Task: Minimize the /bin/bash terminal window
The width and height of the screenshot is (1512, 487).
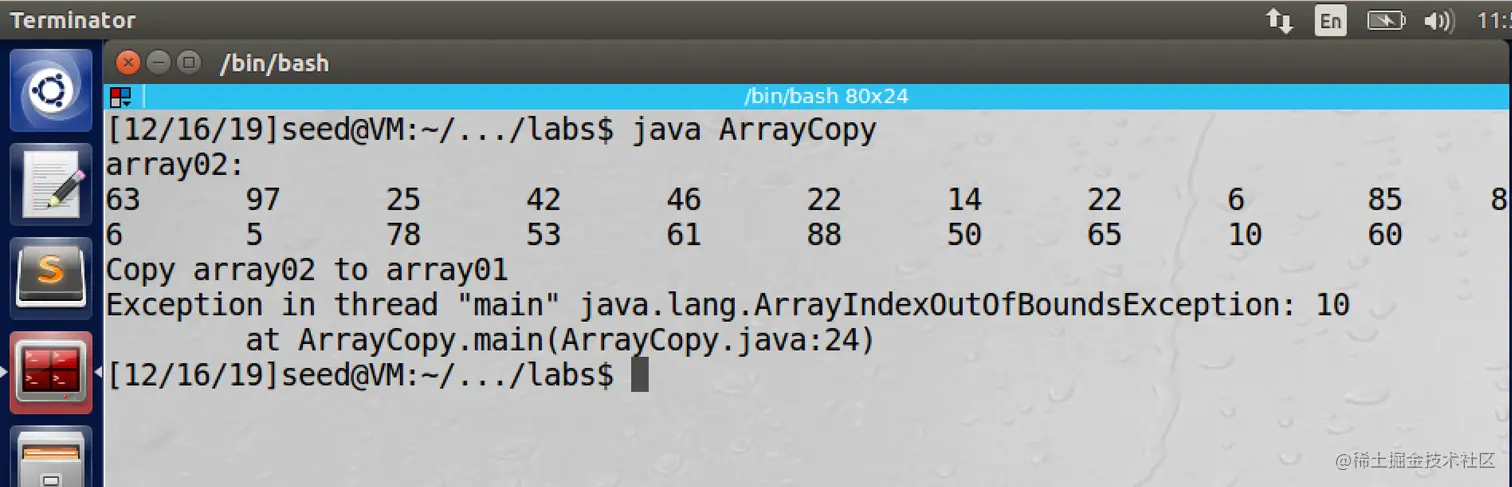Action: click(x=158, y=63)
